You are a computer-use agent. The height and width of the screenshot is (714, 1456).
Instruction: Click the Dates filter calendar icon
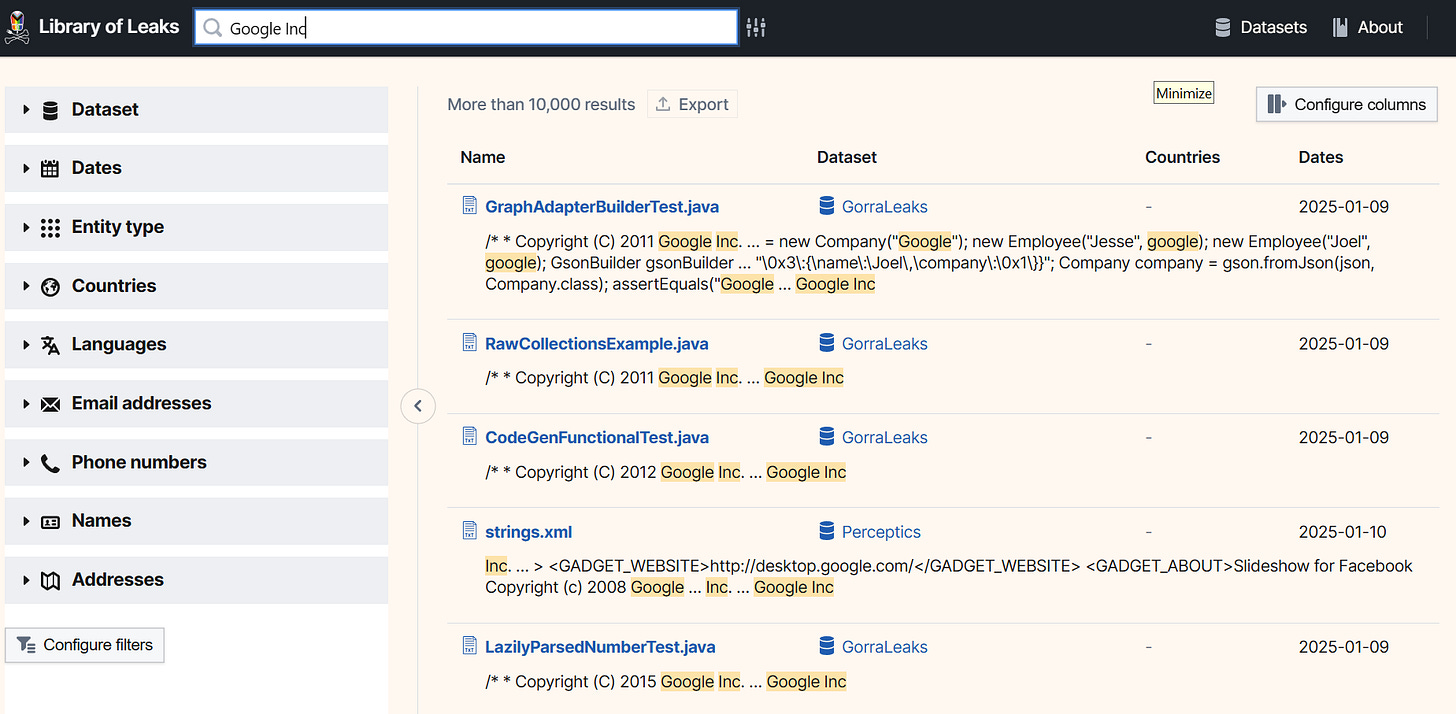tap(50, 169)
